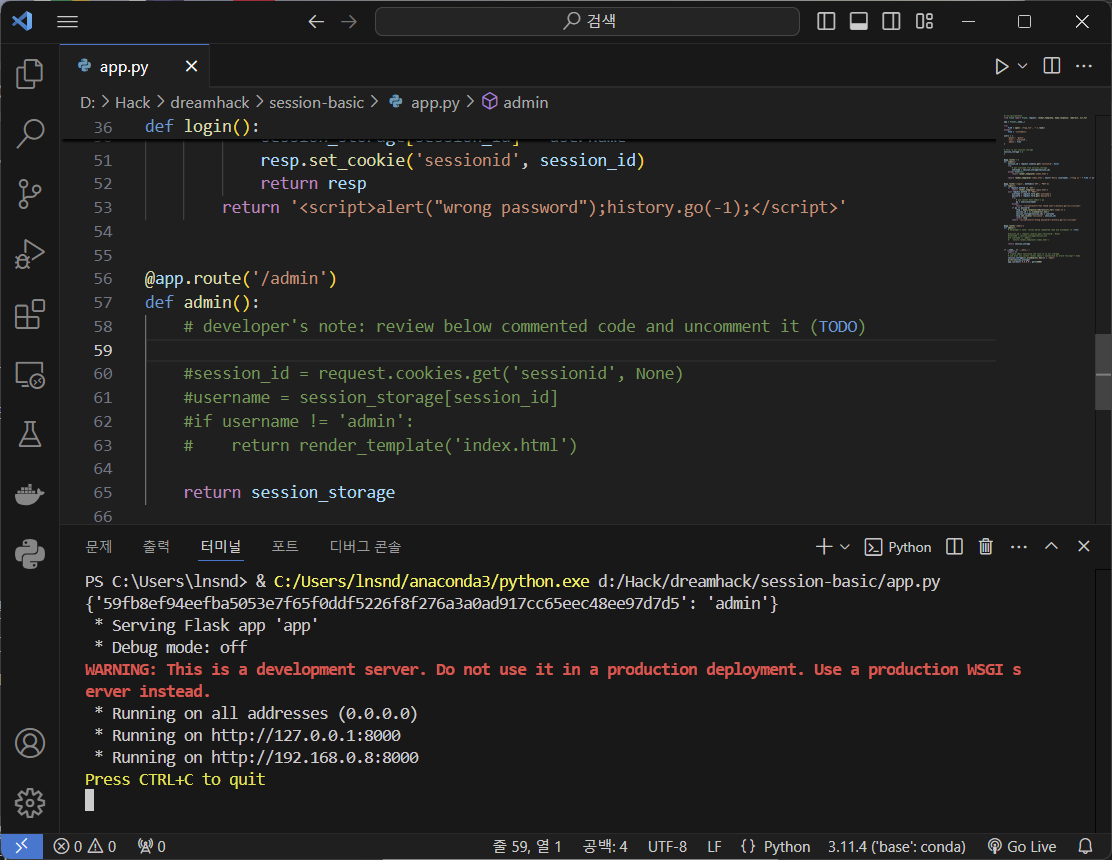Expand the run button dropdown arrow
Image resolution: width=1112 pixels, height=860 pixels.
[x=1023, y=66]
